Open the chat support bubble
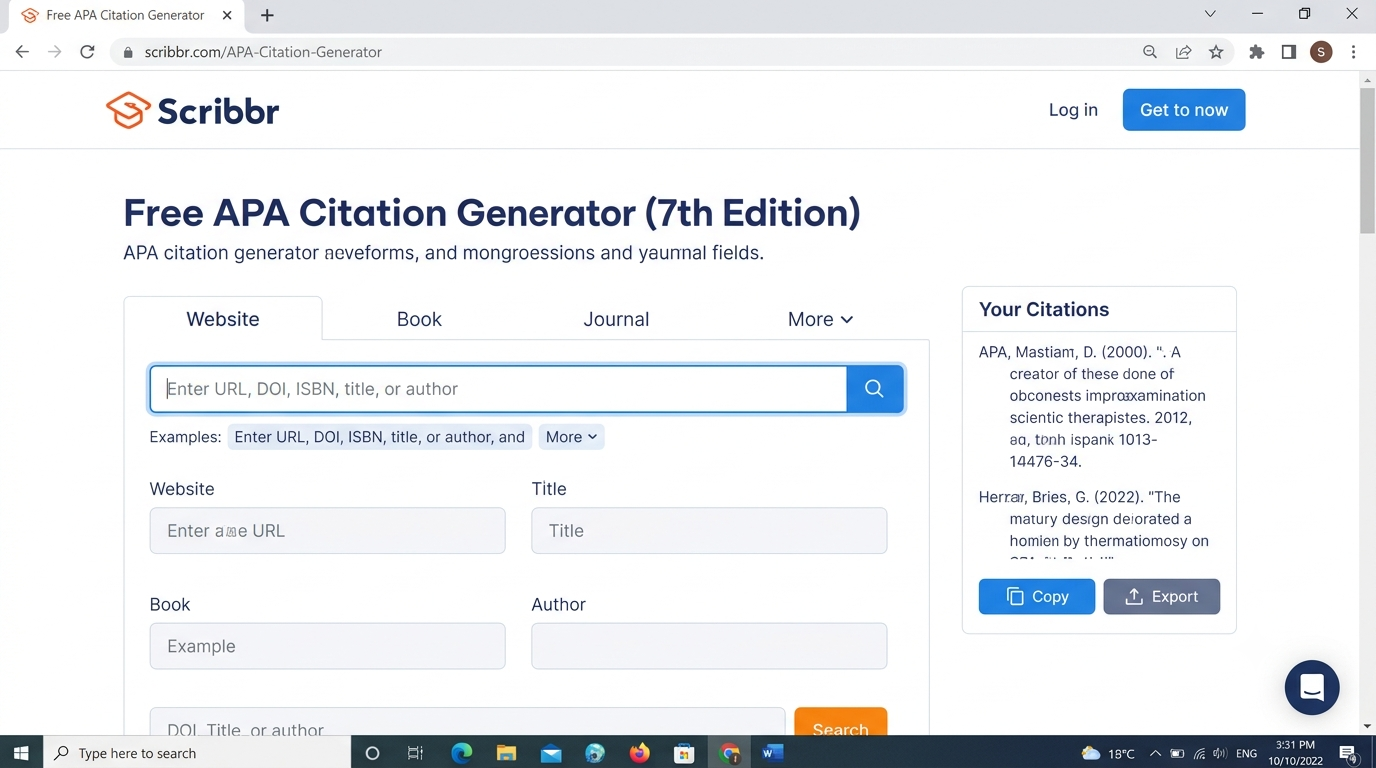 pos(1312,687)
